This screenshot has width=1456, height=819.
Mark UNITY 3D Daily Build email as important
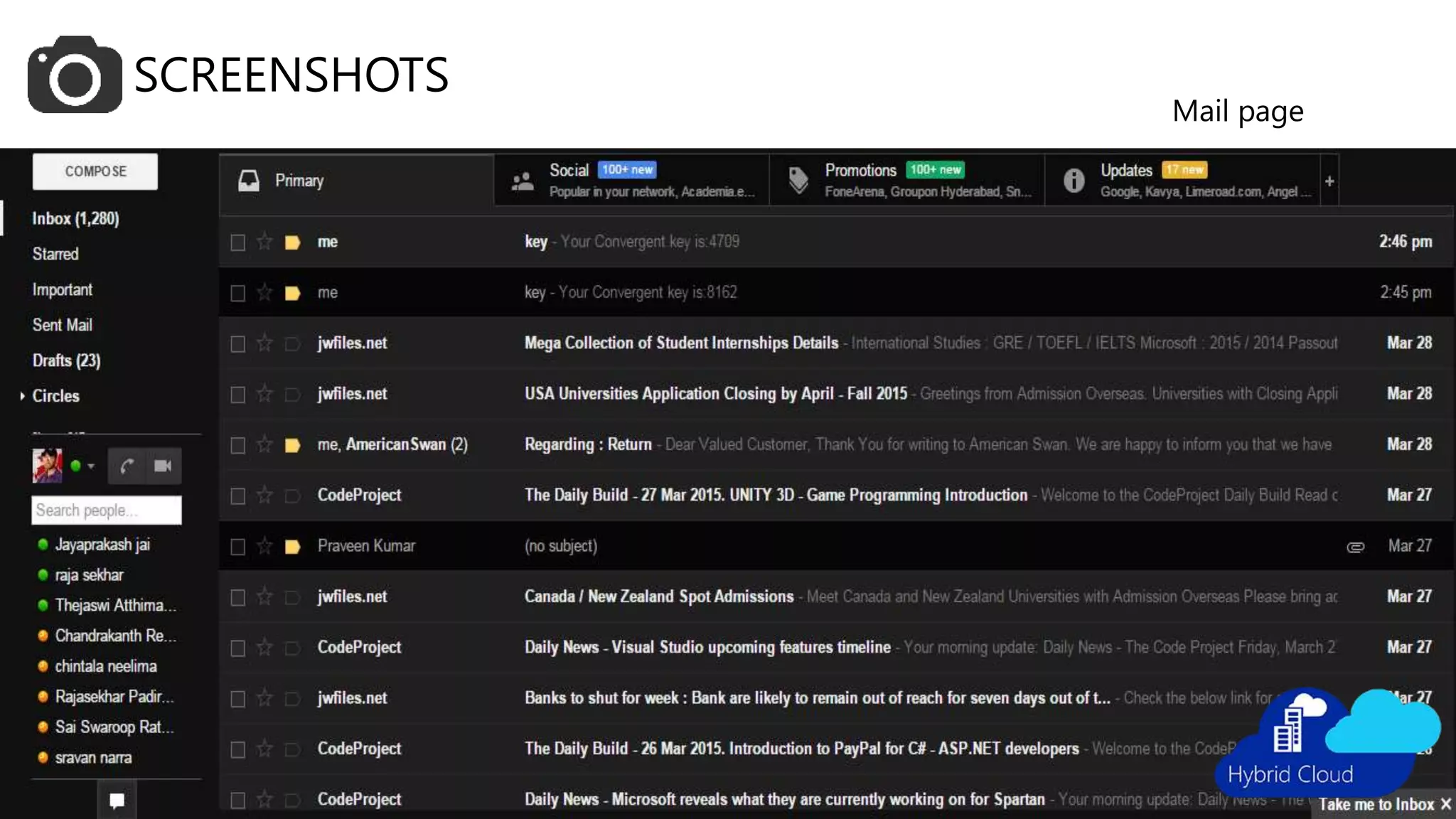pos(292,496)
